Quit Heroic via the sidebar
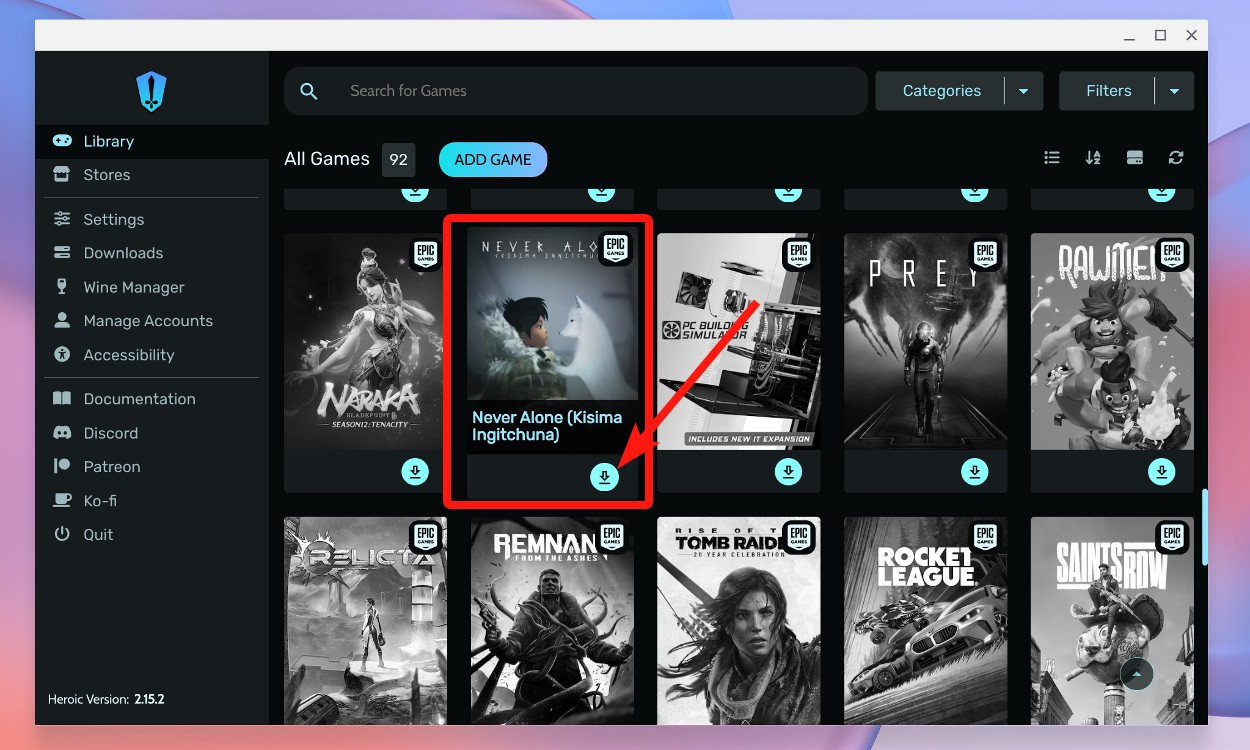Image resolution: width=1250 pixels, height=750 pixels. tap(100, 534)
